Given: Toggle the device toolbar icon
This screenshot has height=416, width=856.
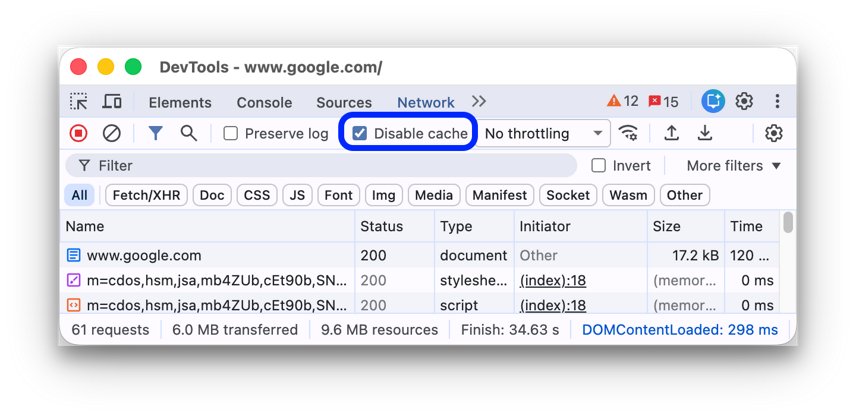Looking at the screenshot, I should tap(112, 102).
